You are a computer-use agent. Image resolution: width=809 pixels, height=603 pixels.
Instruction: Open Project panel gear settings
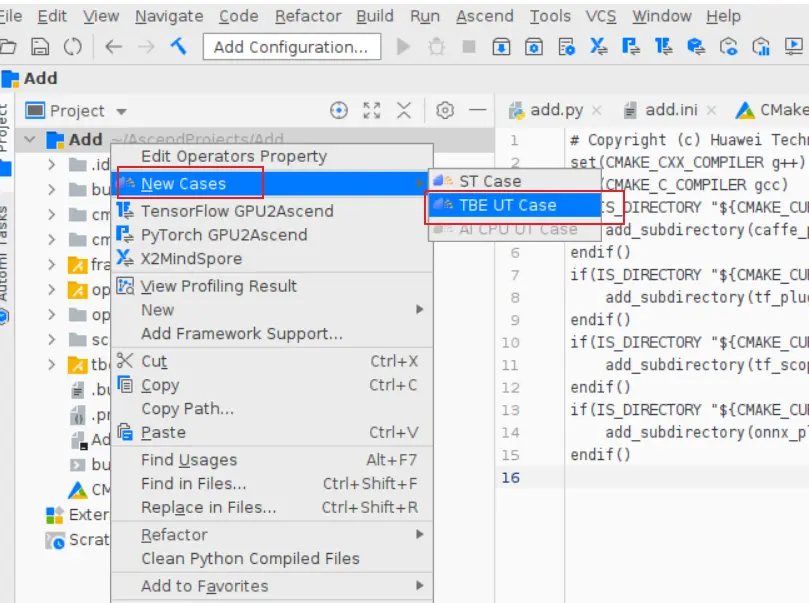coord(445,110)
